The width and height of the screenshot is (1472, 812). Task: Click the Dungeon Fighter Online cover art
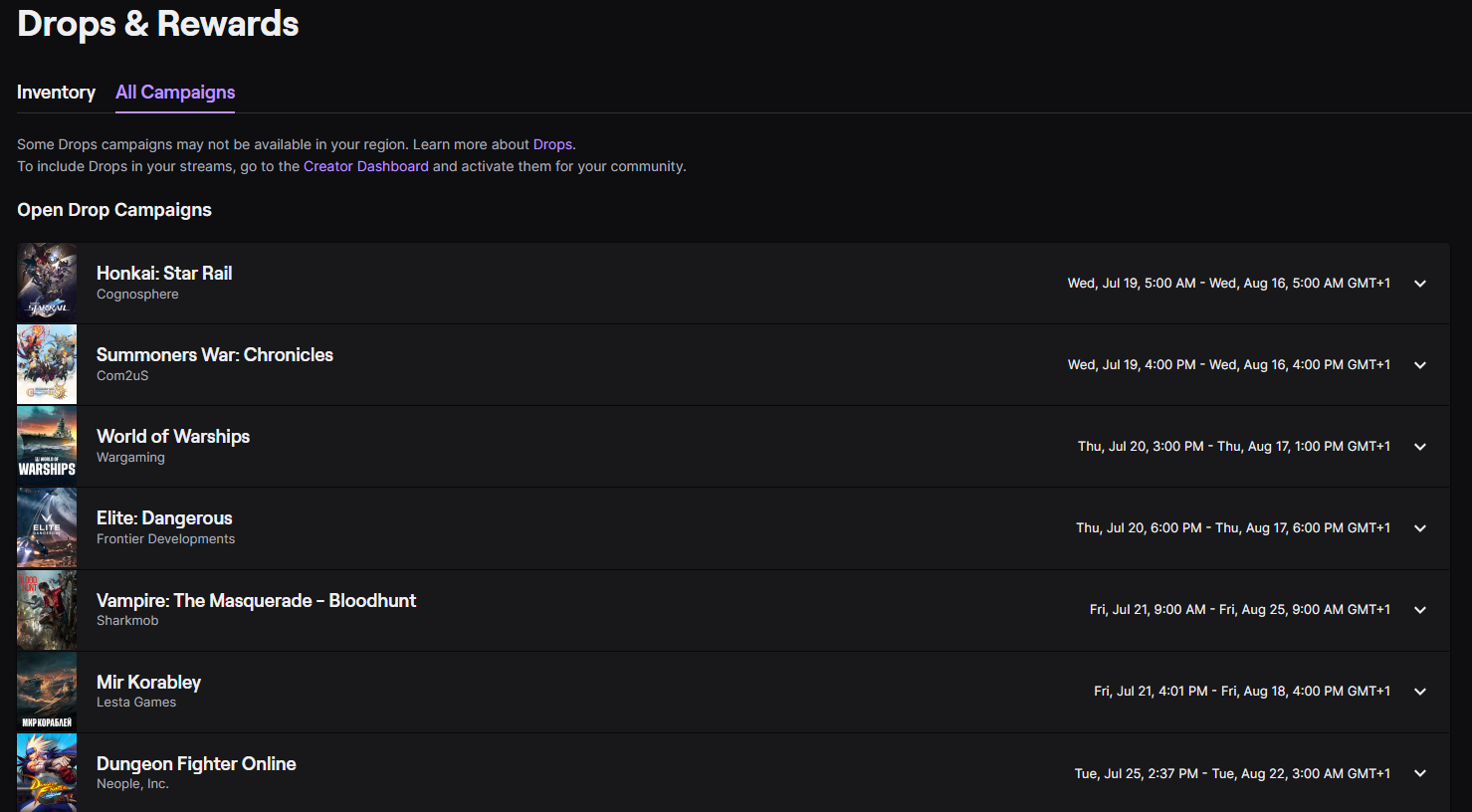pyautogui.click(x=47, y=772)
